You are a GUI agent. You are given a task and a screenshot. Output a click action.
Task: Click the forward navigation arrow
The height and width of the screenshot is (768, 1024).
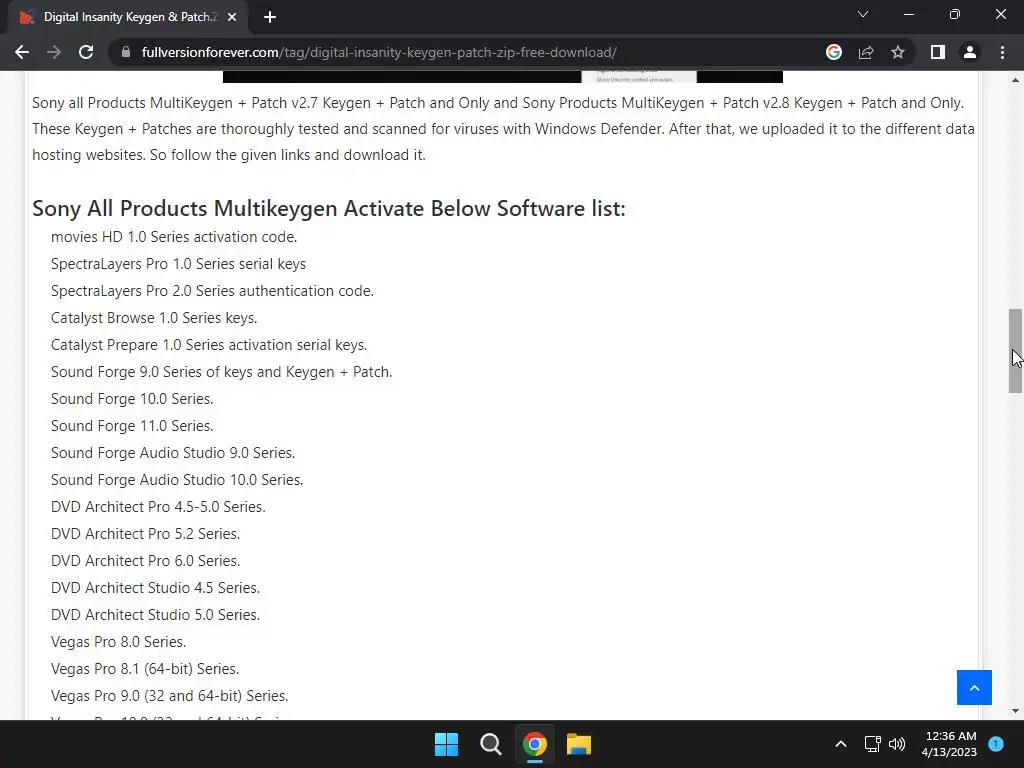click(54, 52)
